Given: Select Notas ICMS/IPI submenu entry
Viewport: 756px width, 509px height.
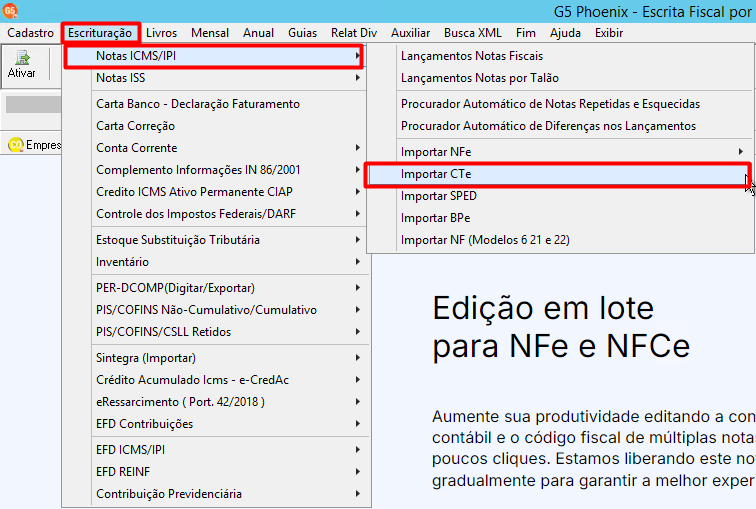Looking at the screenshot, I should [214, 56].
